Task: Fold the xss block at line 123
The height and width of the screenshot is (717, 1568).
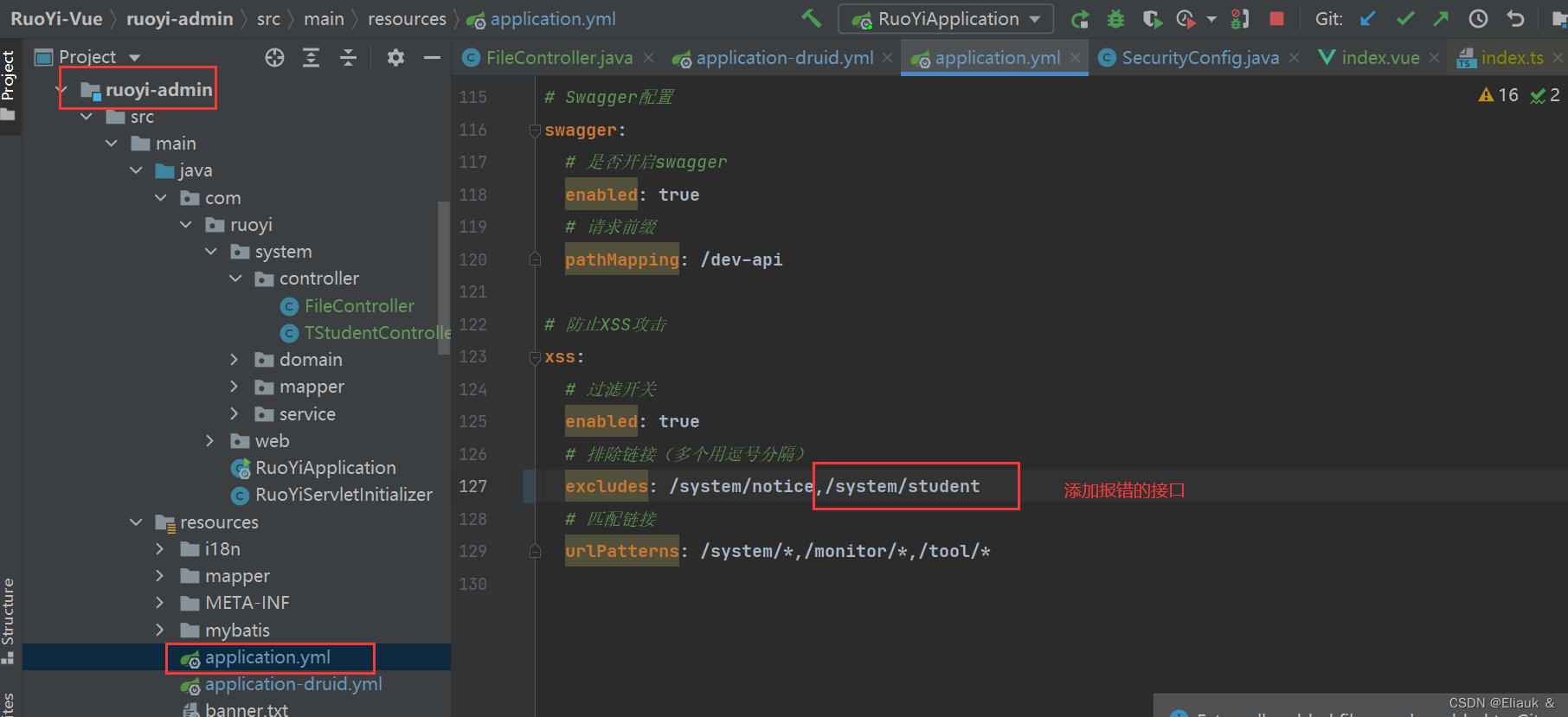Action: tap(535, 357)
